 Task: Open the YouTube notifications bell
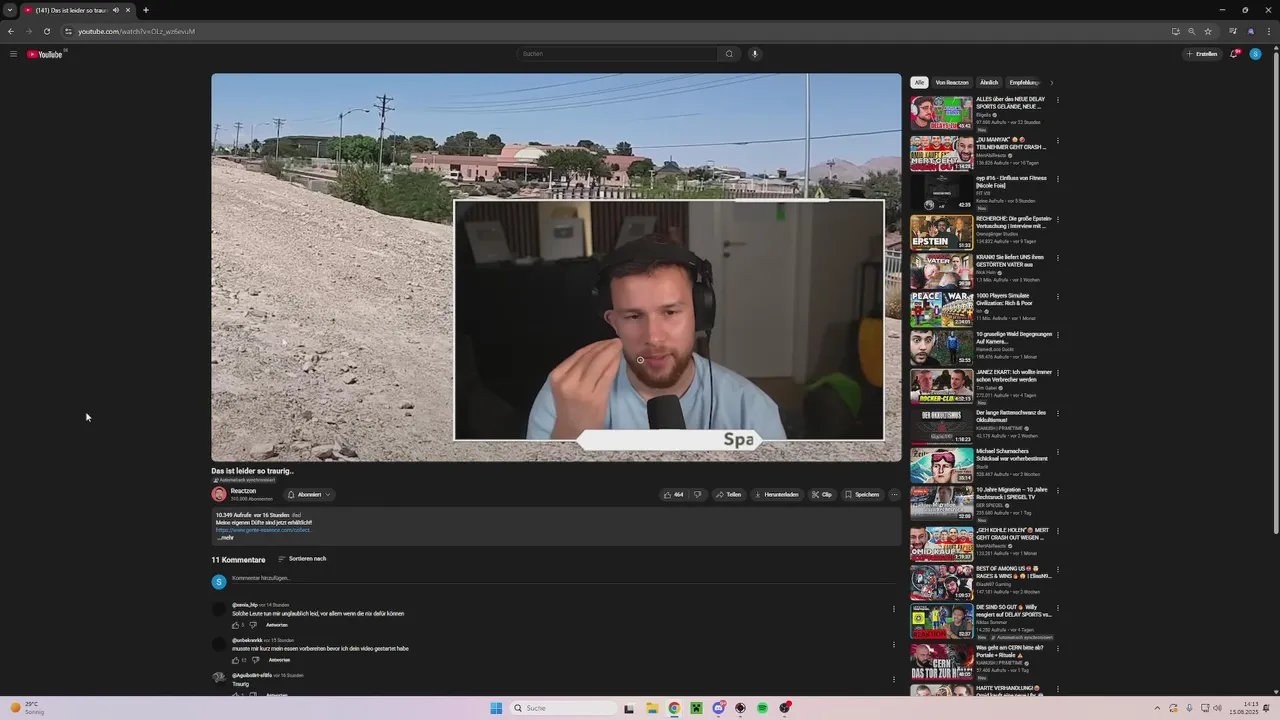1234,54
